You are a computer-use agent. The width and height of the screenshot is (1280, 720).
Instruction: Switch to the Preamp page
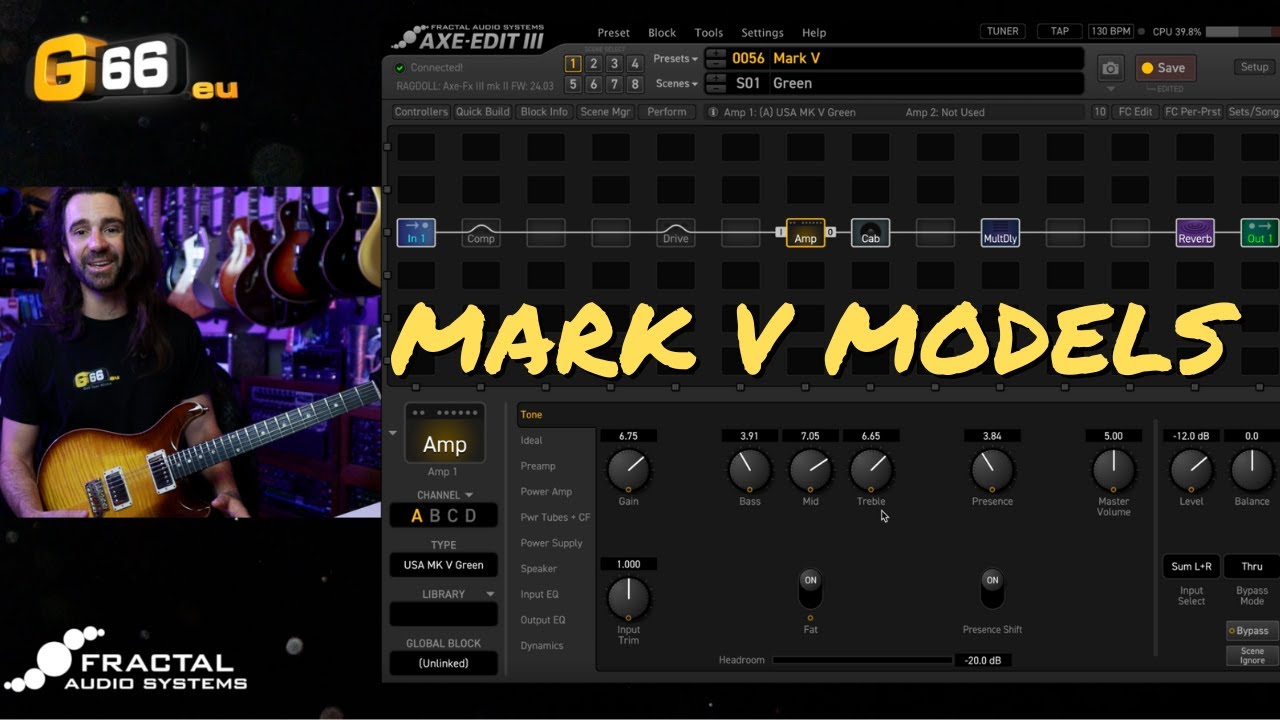pyautogui.click(x=538, y=466)
